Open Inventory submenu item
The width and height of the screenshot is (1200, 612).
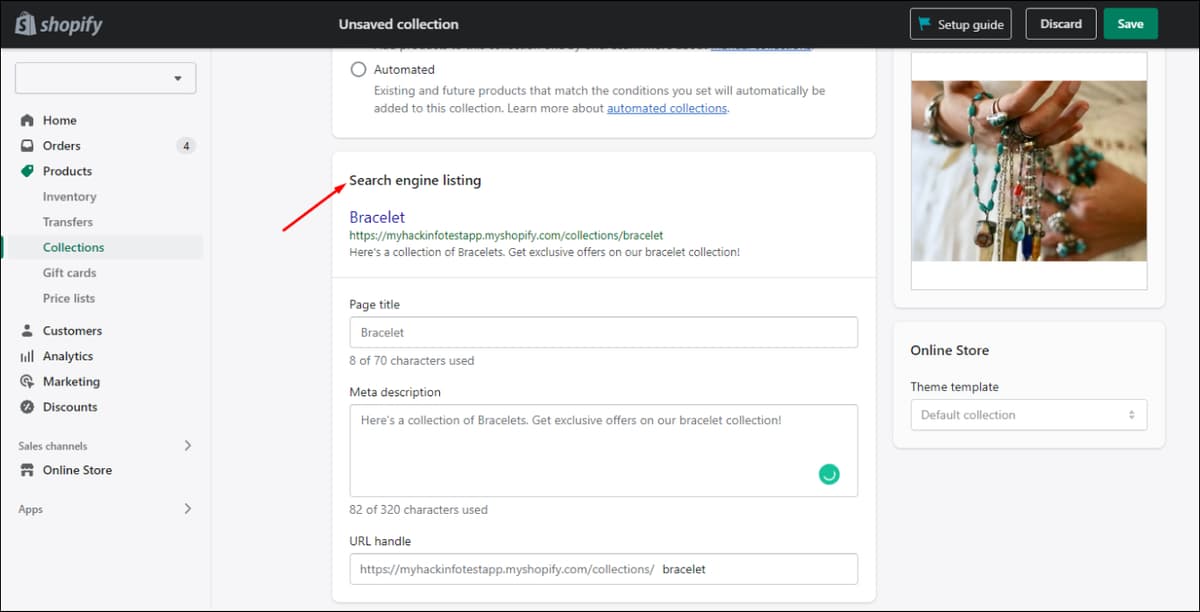pyautogui.click(x=70, y=197)
